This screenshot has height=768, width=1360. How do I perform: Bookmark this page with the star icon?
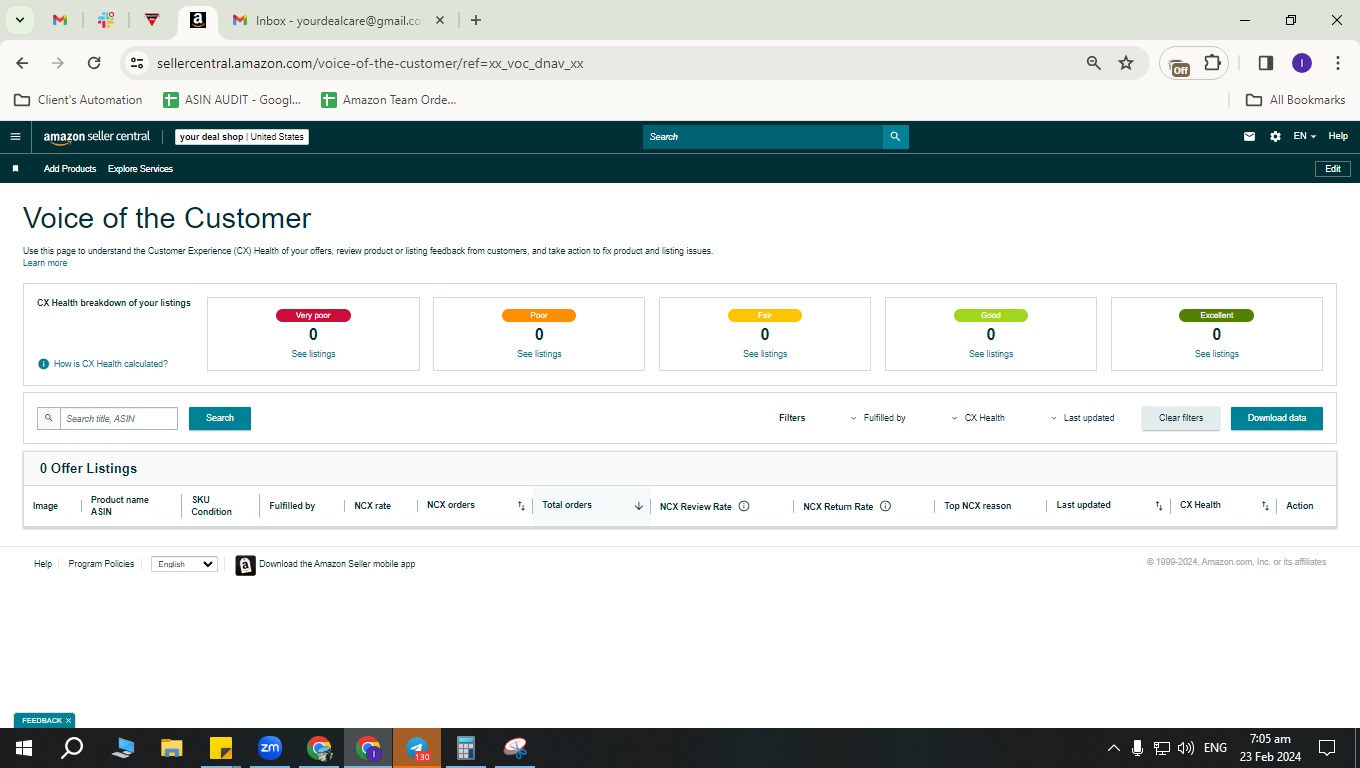1126,63
